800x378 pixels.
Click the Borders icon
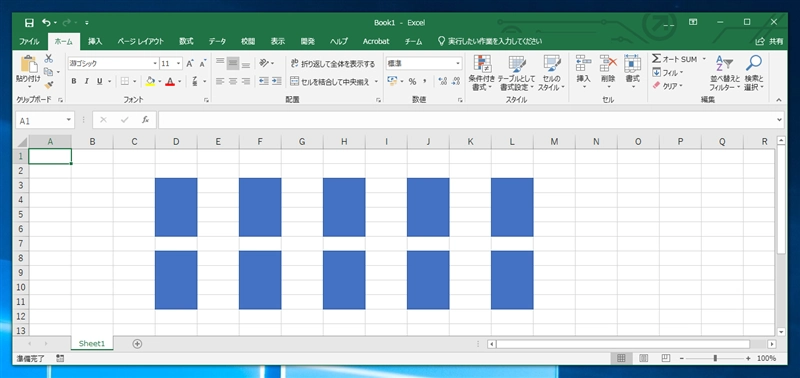(x=125, y=81)
